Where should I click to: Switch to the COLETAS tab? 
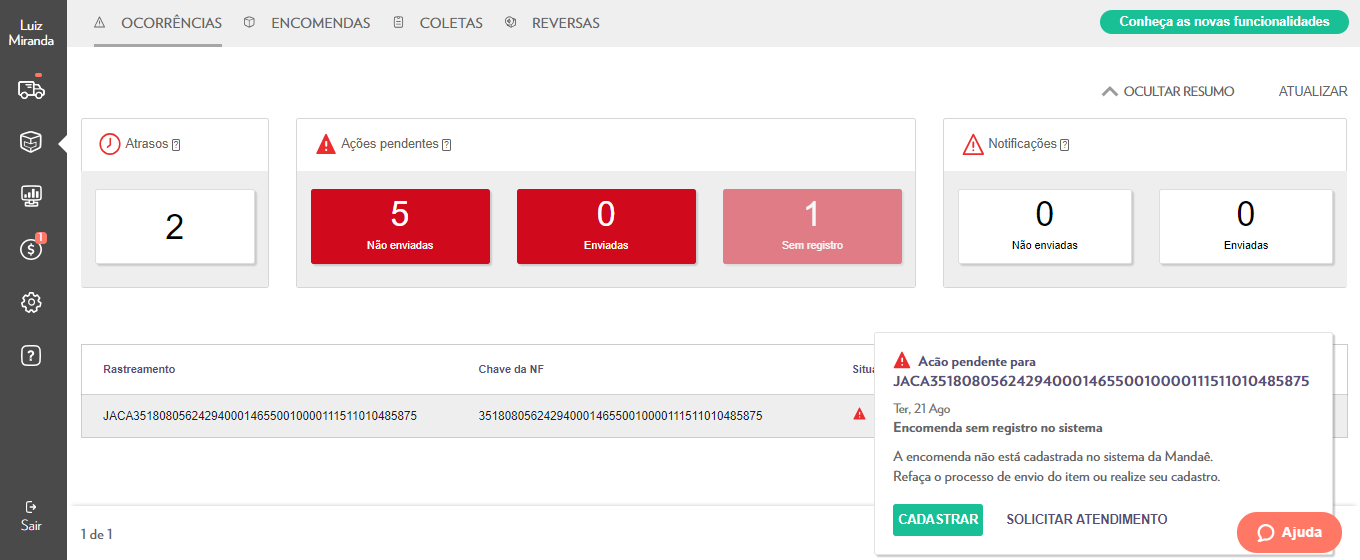pos(450,23)
